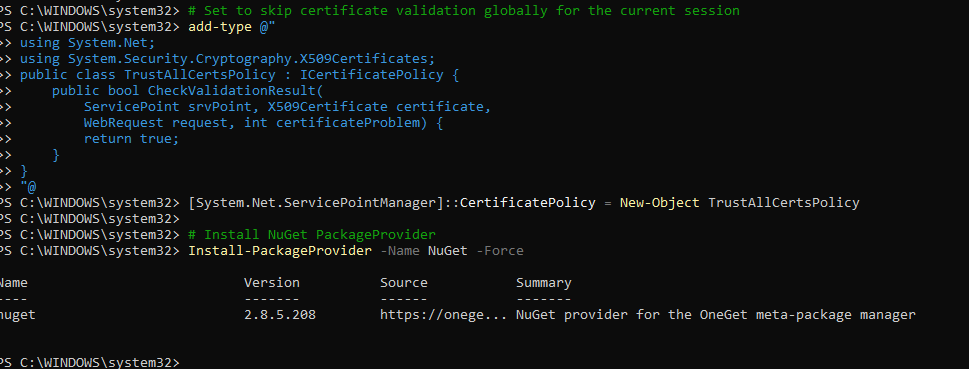Click the 'return true;' line
The image size is (969, 369).
[x=131, y=138]
